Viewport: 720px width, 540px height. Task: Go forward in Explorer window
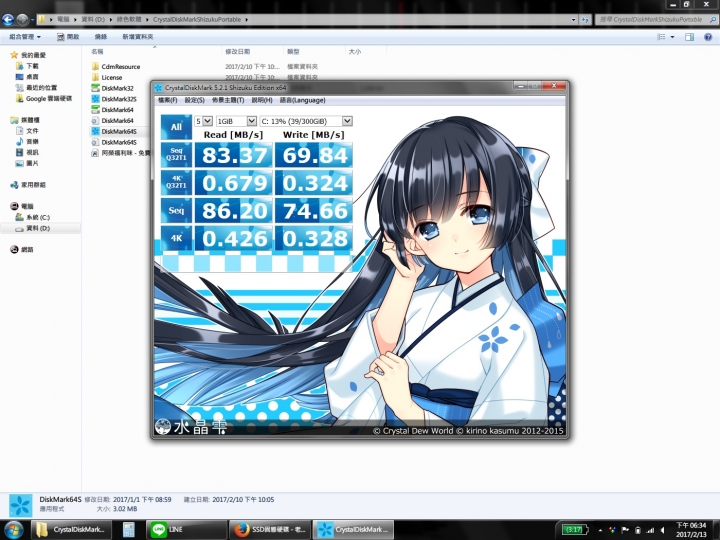click(x=22, y=20)
